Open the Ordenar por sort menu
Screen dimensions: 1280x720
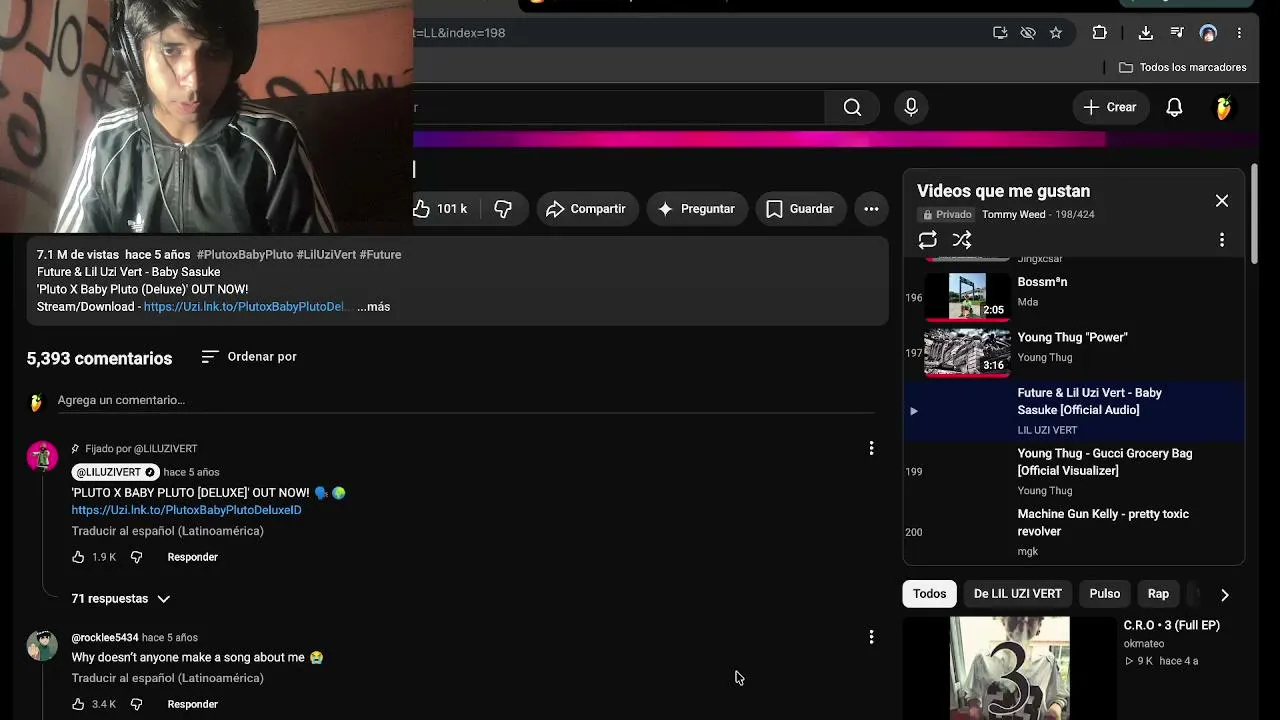249,357
